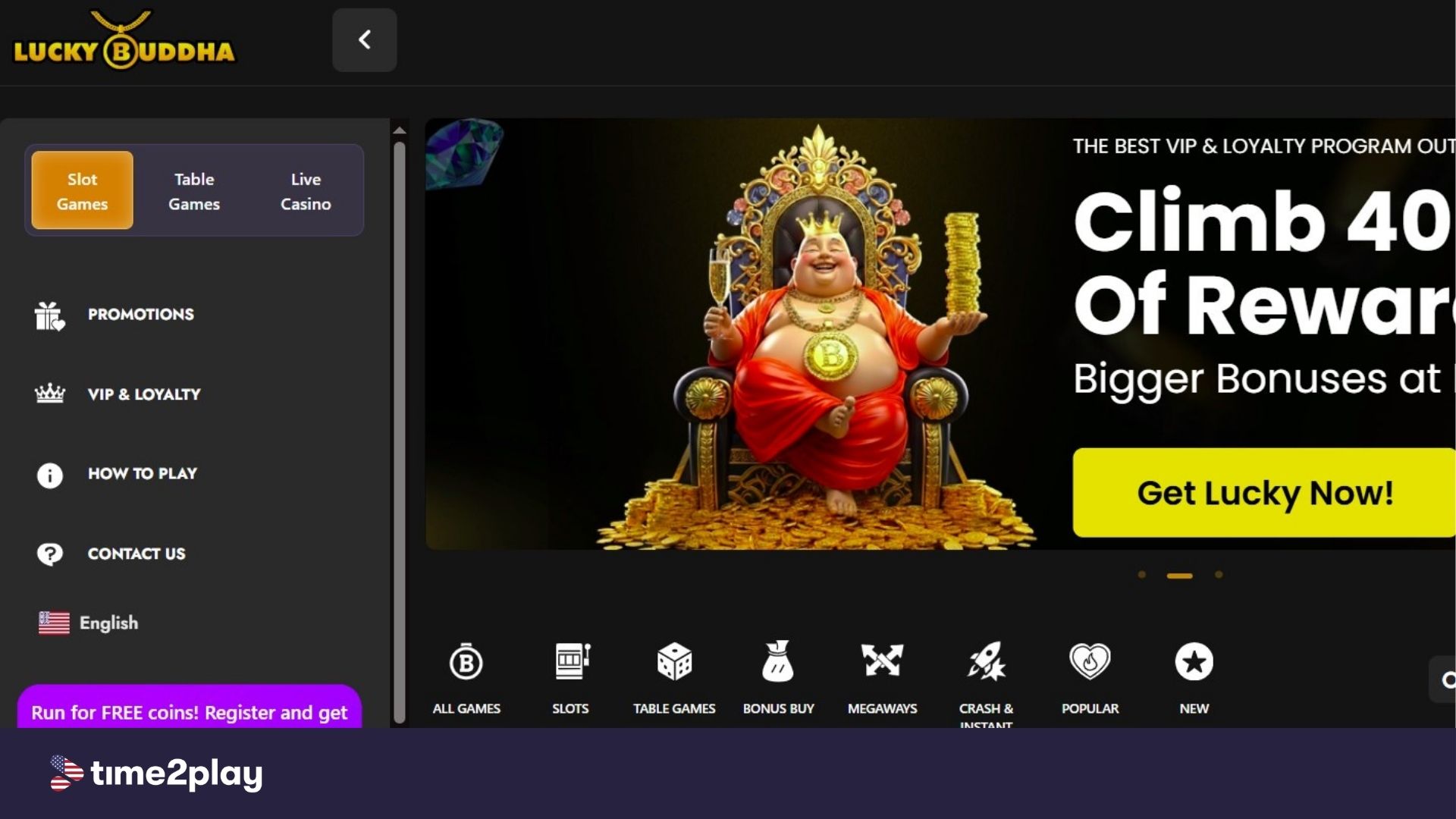Viewport: 1456px width, 819px height.
Task: Click the All Games coin icon
Action: (466, 663)
